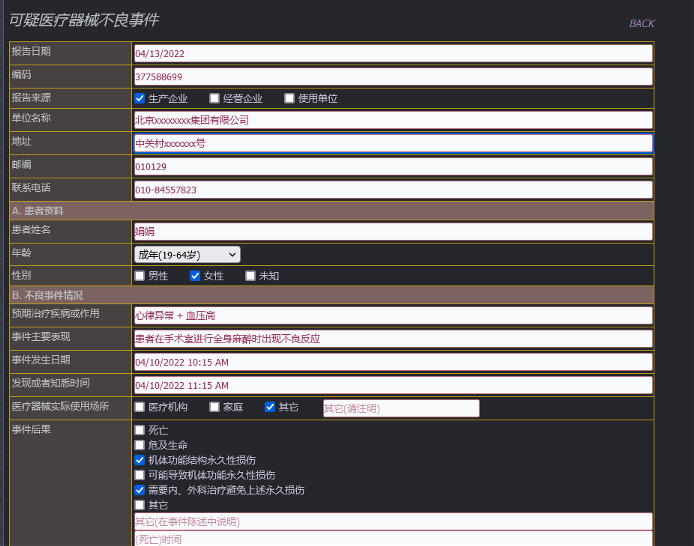Click the 事件发生日期 datetime field

(x=392, y=362)
